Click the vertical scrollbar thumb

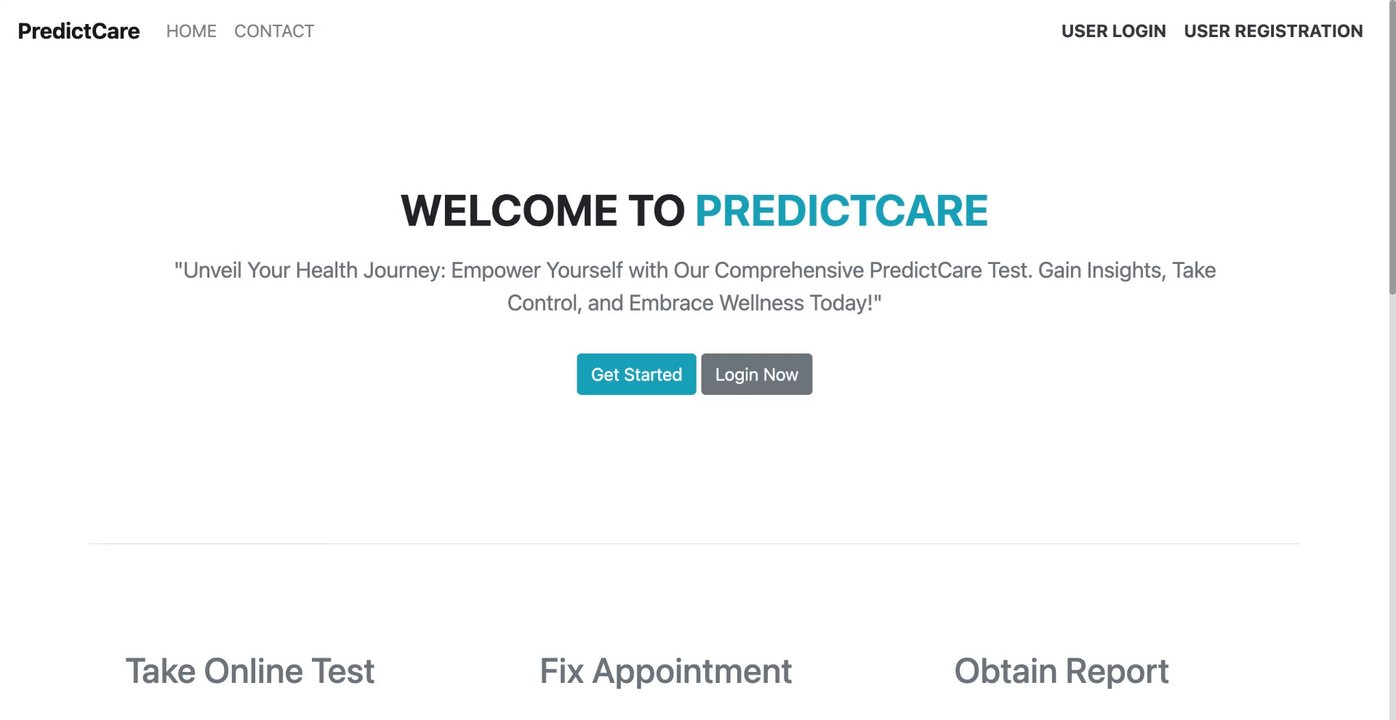point(1390,150)
